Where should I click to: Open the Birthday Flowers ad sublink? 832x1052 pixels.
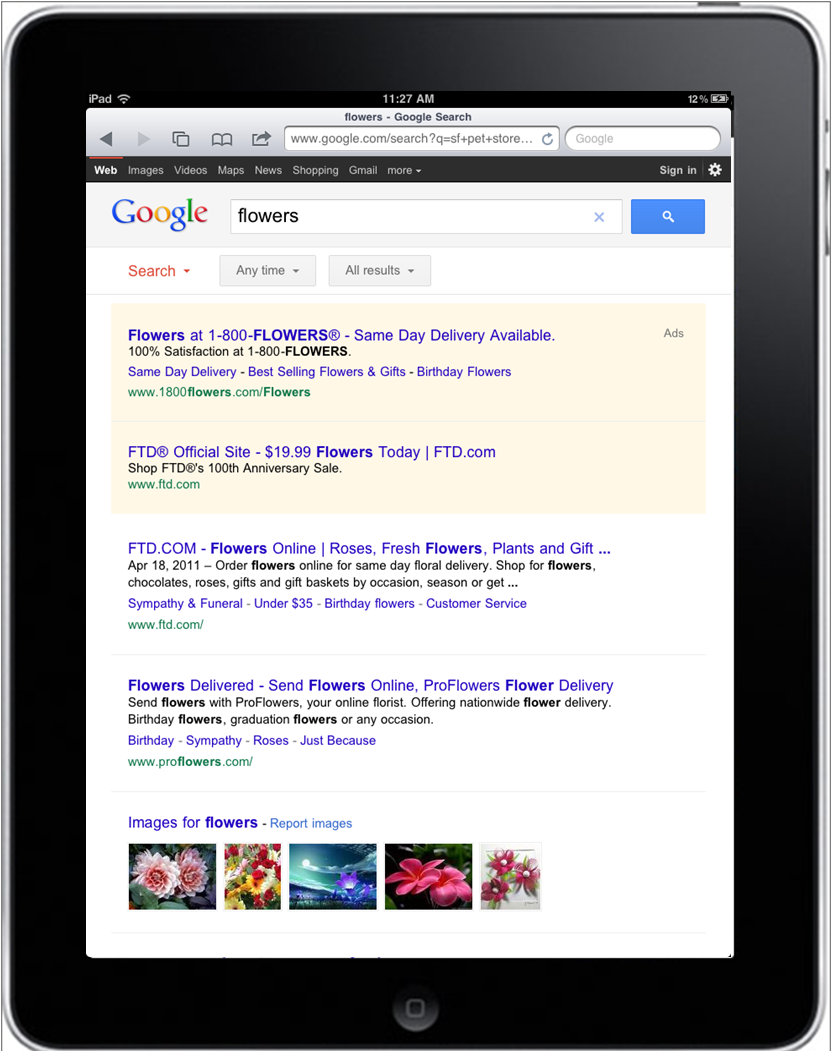pyautogui.click(x=464, y=372)
